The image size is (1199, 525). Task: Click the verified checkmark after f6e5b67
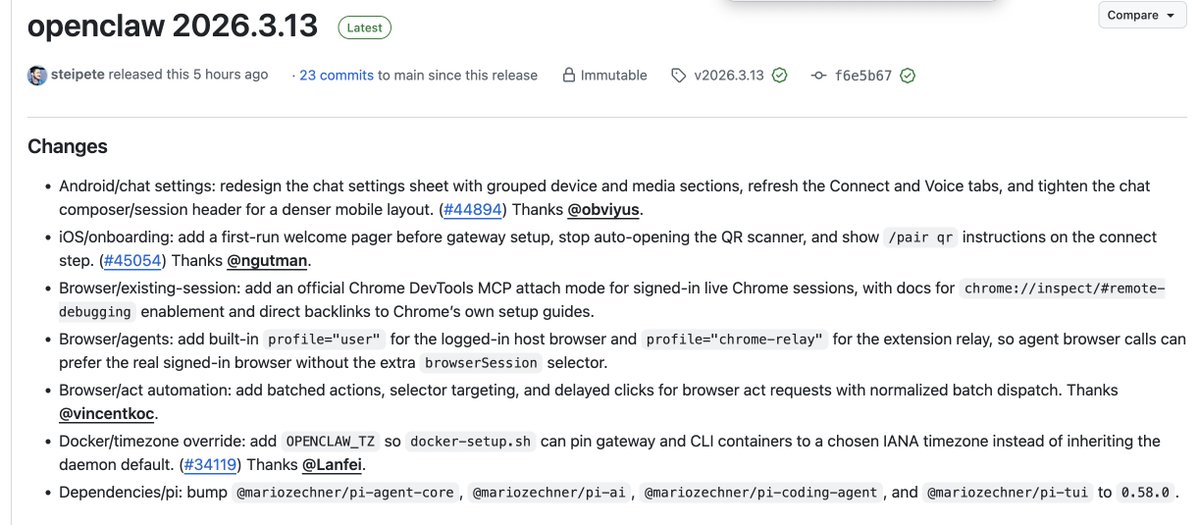point(908,75)
